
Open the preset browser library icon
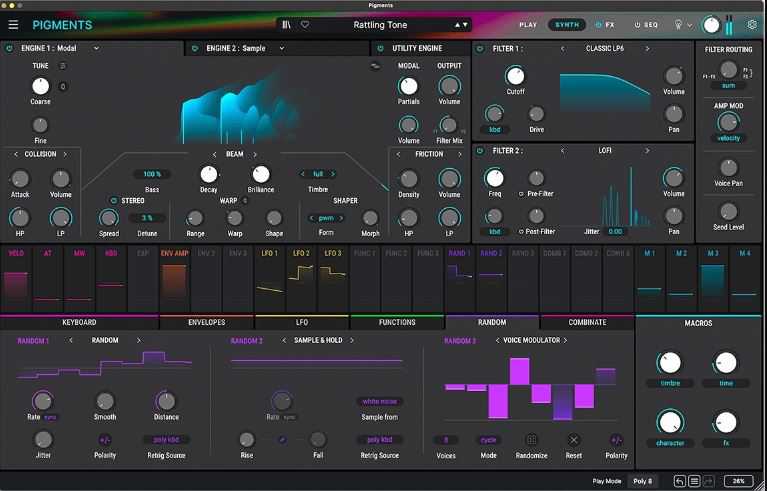287,24
